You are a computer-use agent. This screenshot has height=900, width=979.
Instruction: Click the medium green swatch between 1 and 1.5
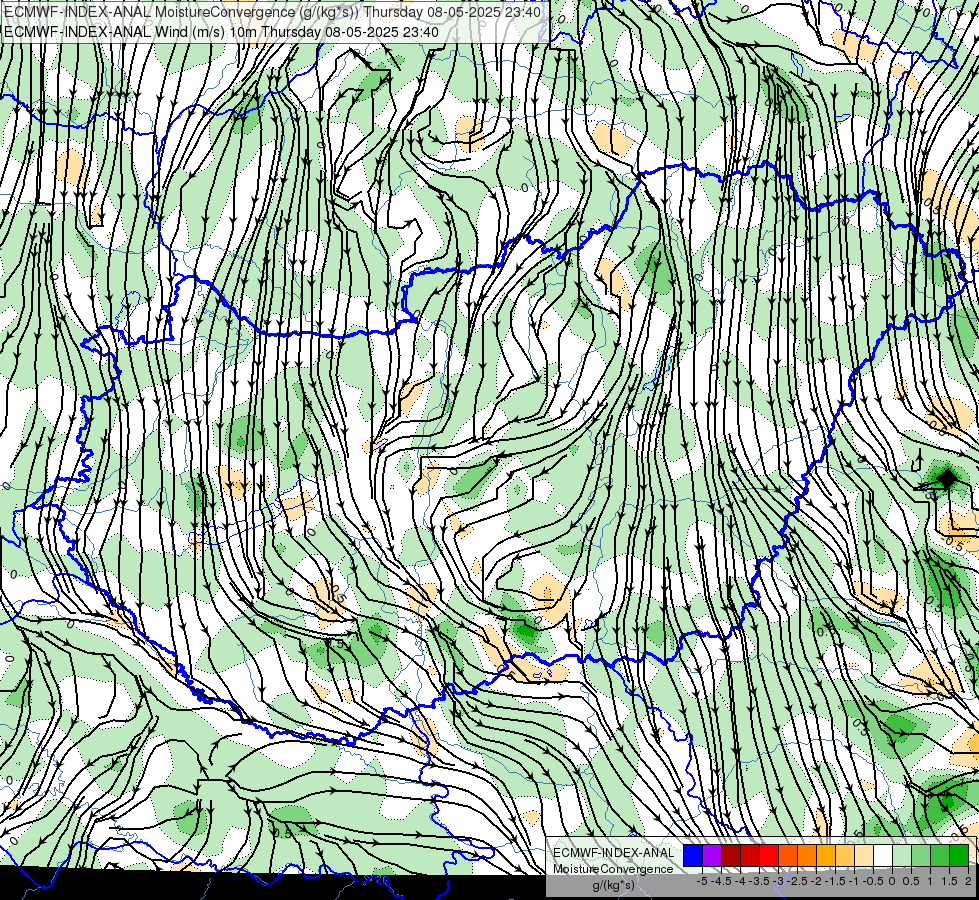click(x=940, y=855)
